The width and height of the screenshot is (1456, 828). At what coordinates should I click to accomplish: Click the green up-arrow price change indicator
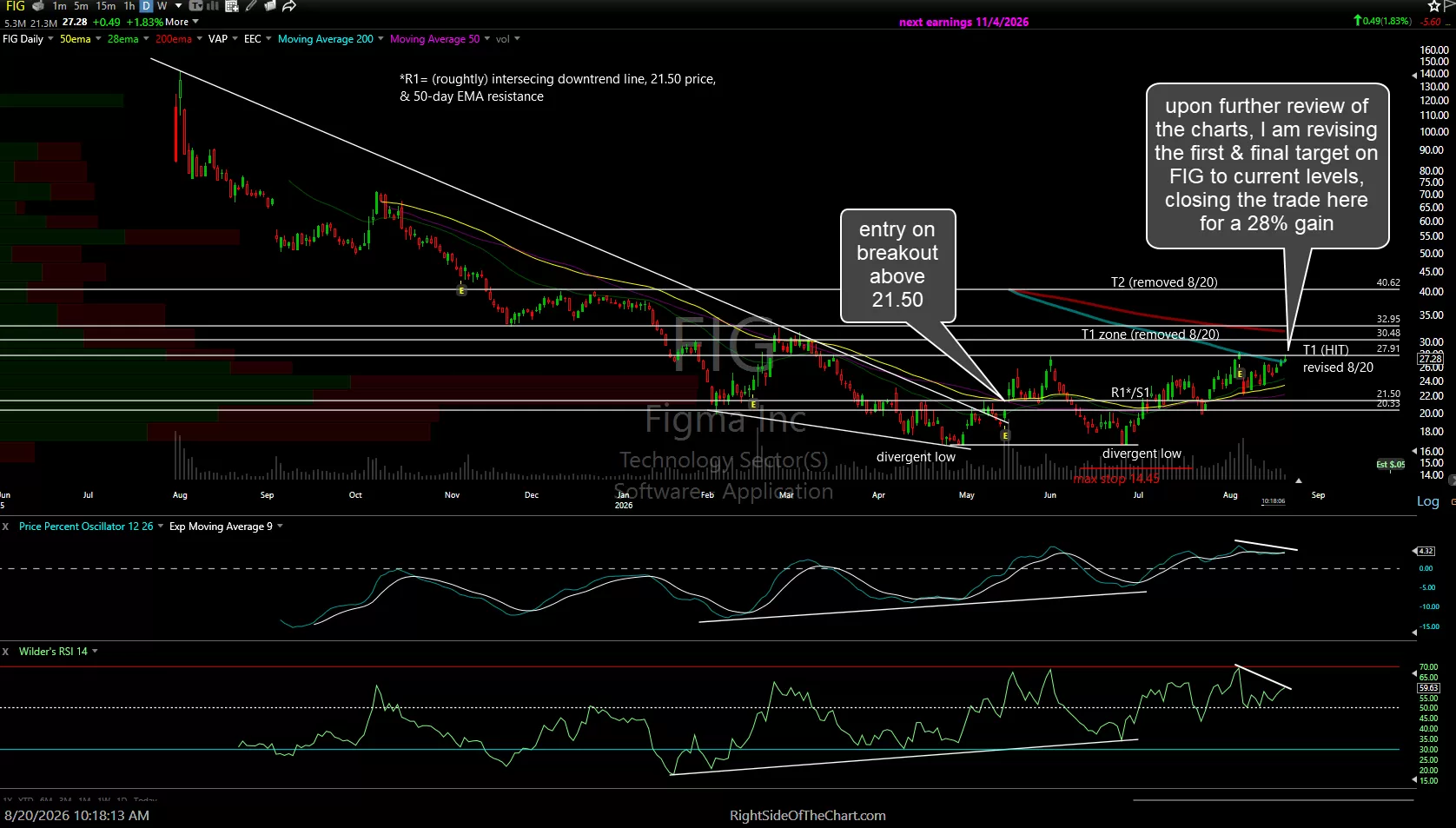point(1357,20)
